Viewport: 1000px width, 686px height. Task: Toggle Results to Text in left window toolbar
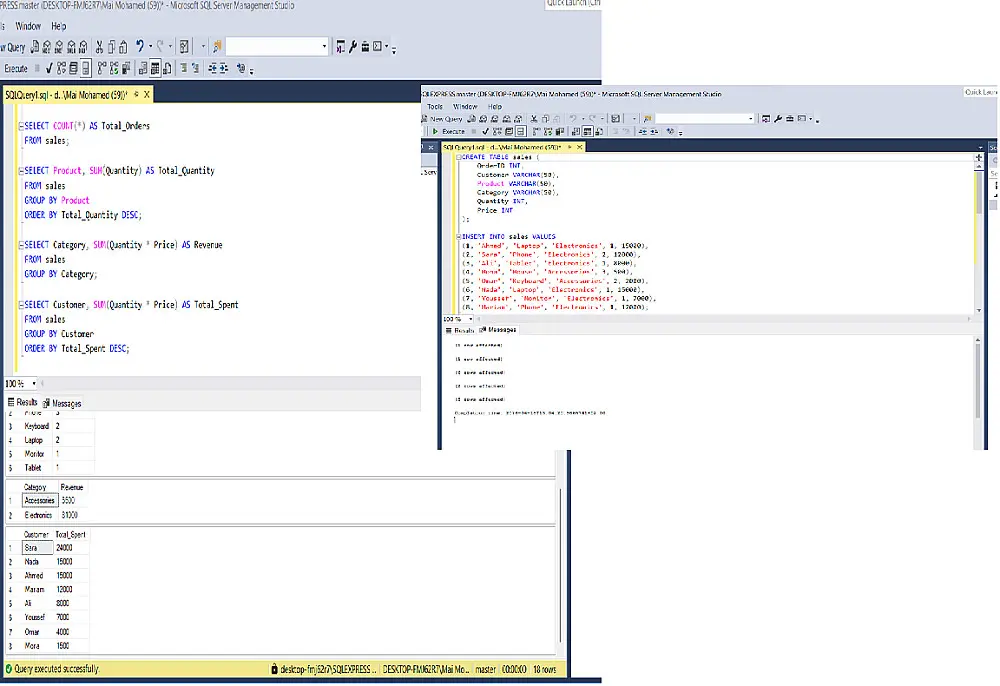click(x=143, y=68)
